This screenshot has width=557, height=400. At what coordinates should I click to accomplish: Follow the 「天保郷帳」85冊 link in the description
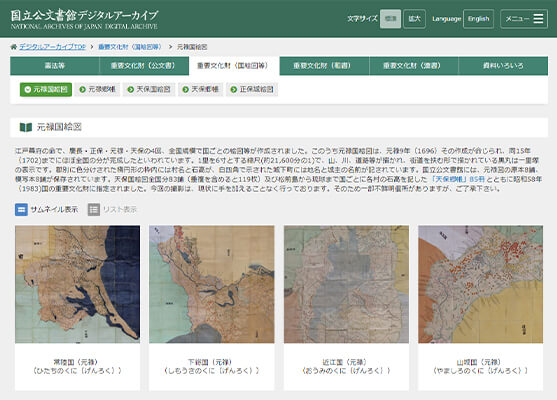(458, 179)
